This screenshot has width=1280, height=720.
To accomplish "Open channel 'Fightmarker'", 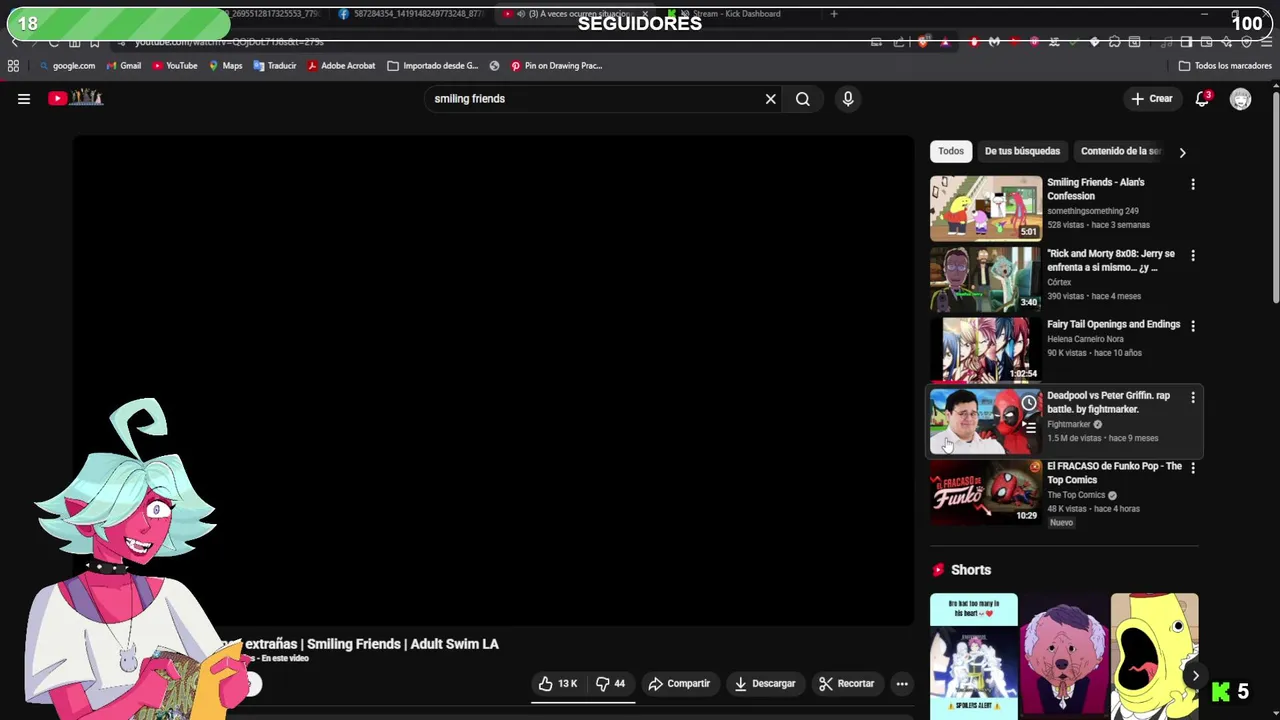I will coord(1069,424).
